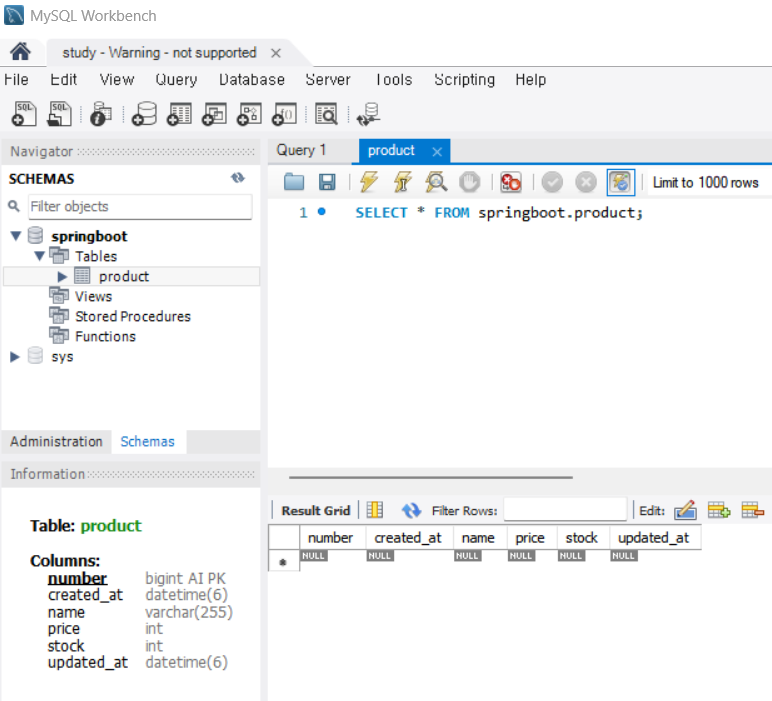Image resolution: width=772 pixels, height=701 pixels.
Task: Refresh the SCHEMAS list
Action: (238, 178)
